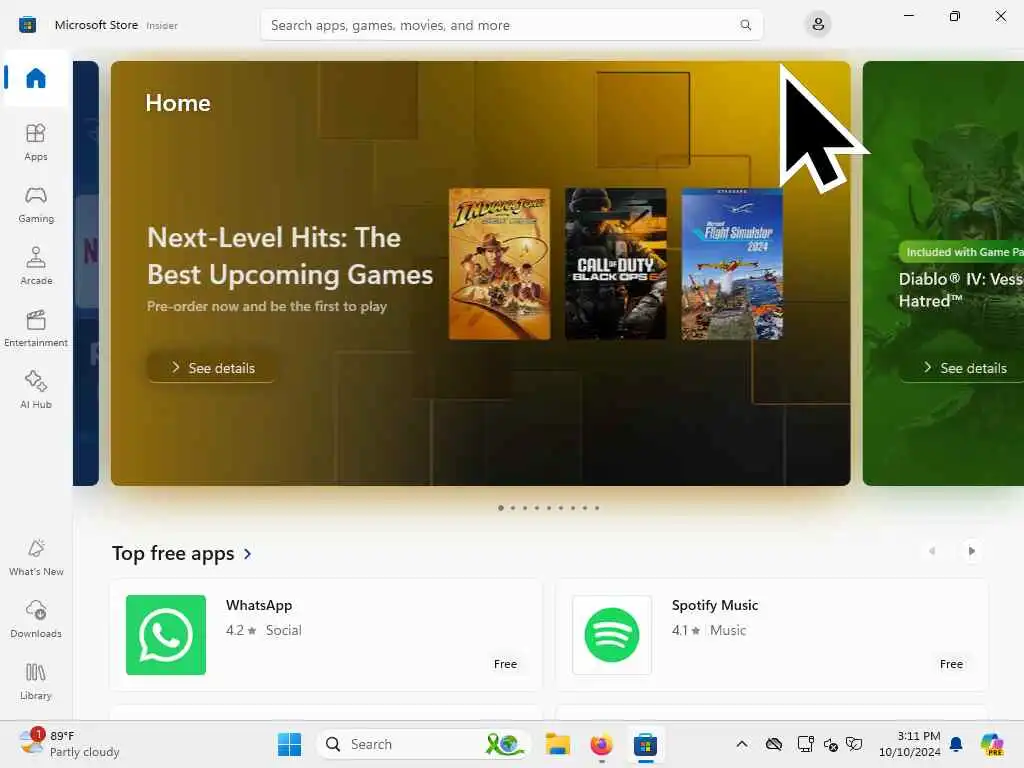
Task: Open Call of Duty Black Ops cover
Action: point(616,264)
